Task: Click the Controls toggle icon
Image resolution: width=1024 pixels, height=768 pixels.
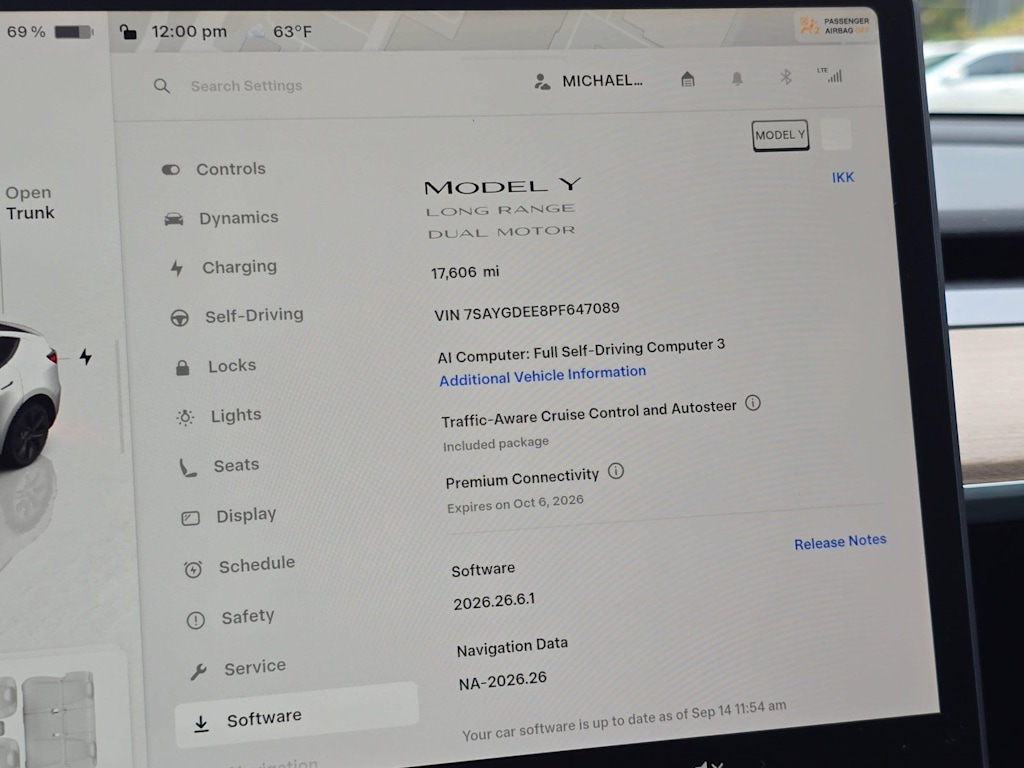Action: (171, 170)
